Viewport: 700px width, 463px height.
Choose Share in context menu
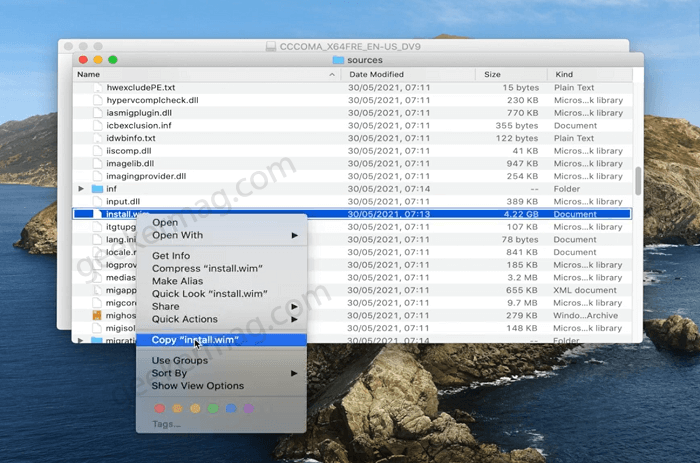pos(166,306)
